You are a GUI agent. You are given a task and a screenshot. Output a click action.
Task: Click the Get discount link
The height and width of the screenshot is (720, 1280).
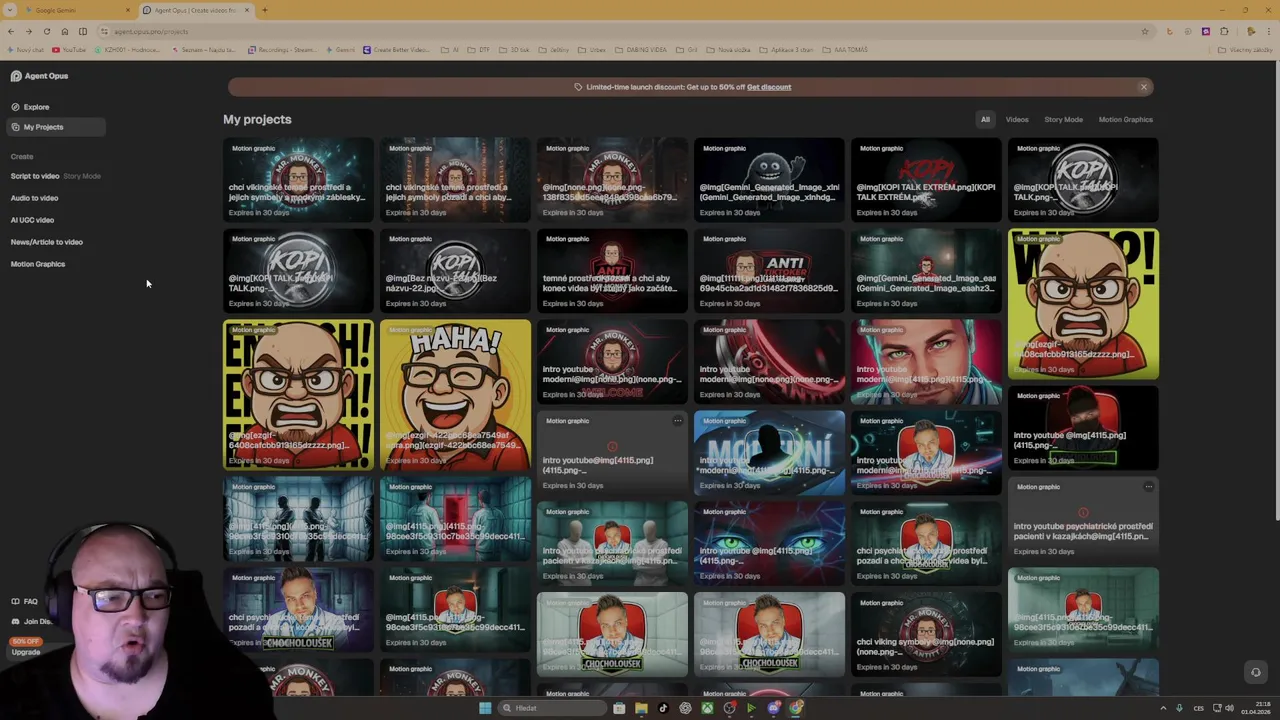768,87
